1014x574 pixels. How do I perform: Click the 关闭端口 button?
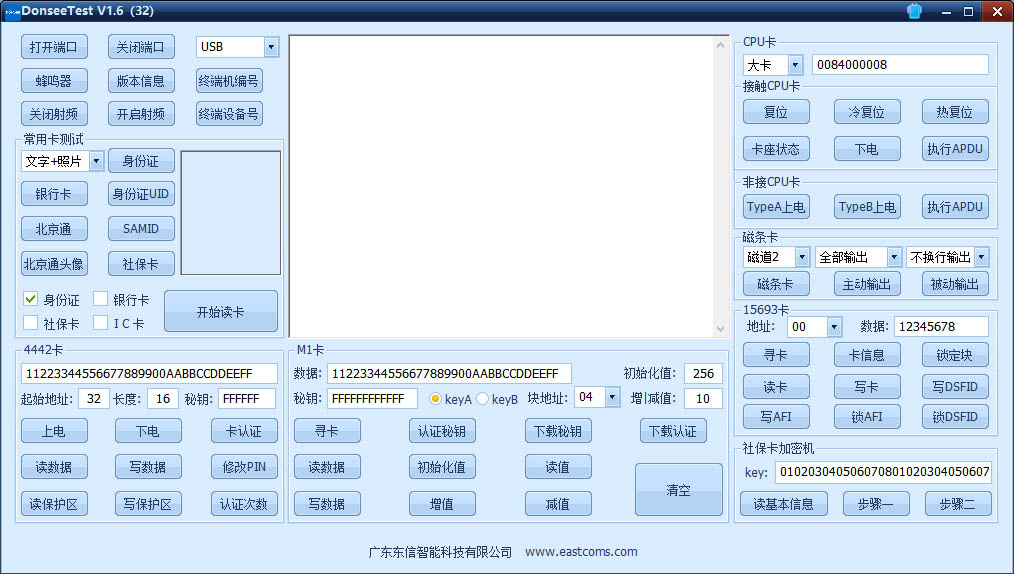(x=141, y=47)
